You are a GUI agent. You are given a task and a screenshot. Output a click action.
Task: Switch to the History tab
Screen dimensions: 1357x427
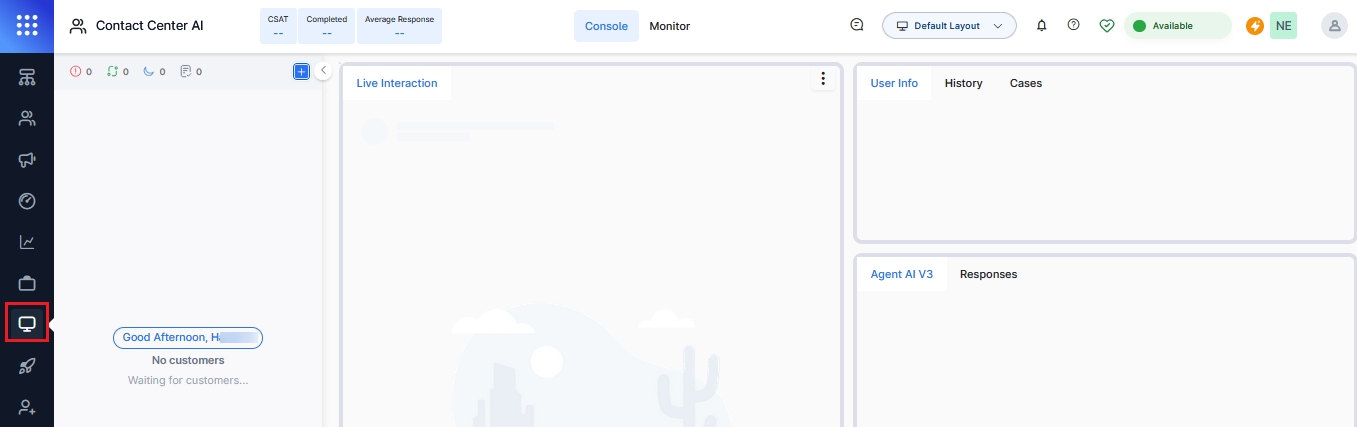pos(963,84)
